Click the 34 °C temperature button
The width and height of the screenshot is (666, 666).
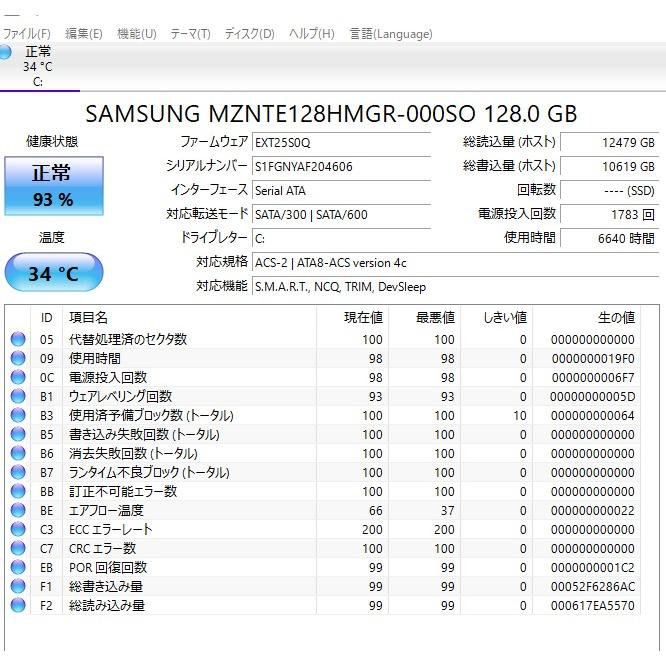(54, 273)
